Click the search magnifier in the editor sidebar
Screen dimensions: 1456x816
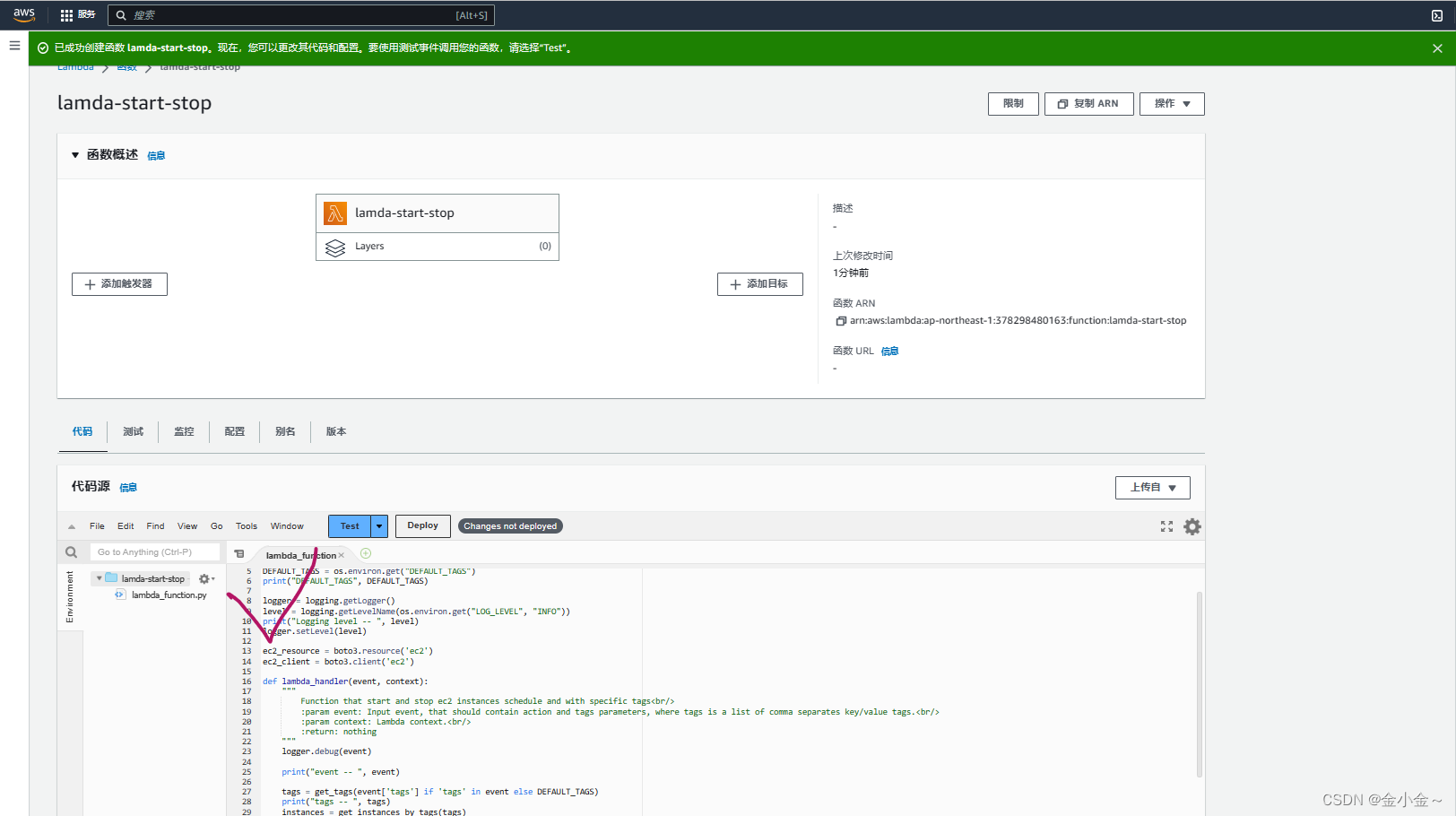click(x=72, y=552)
